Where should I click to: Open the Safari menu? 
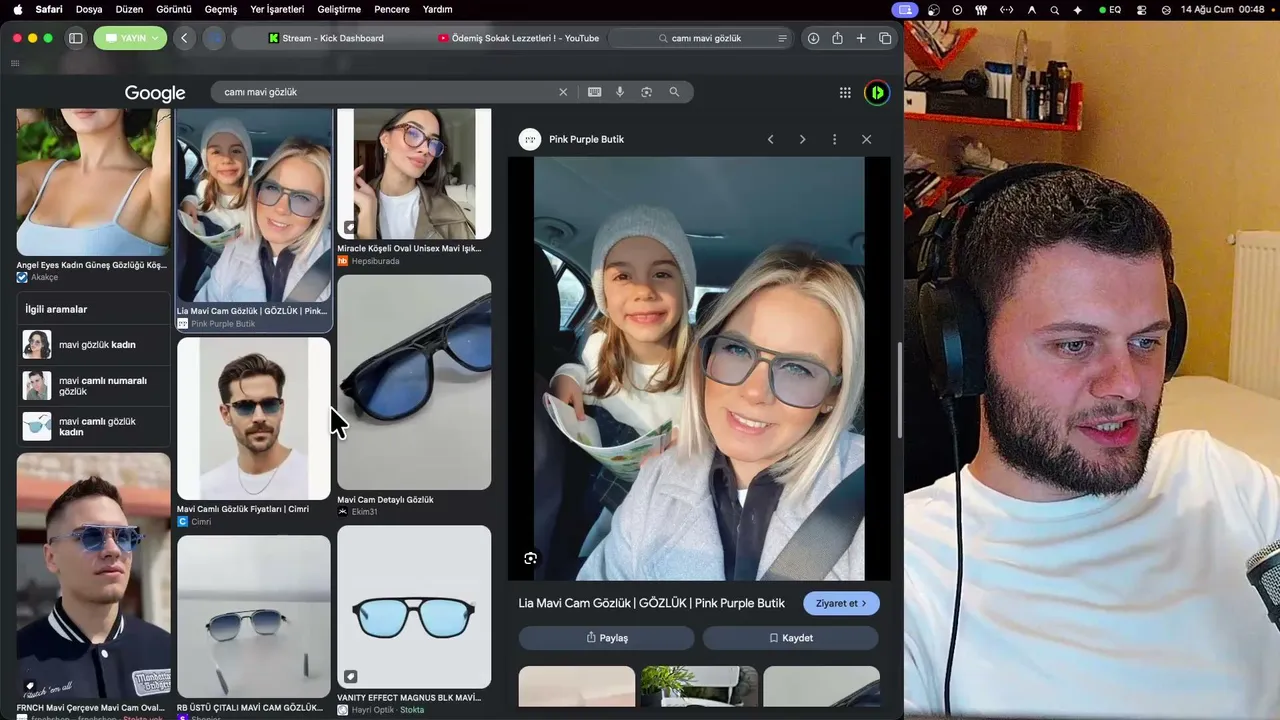click(x=49, y=9)
